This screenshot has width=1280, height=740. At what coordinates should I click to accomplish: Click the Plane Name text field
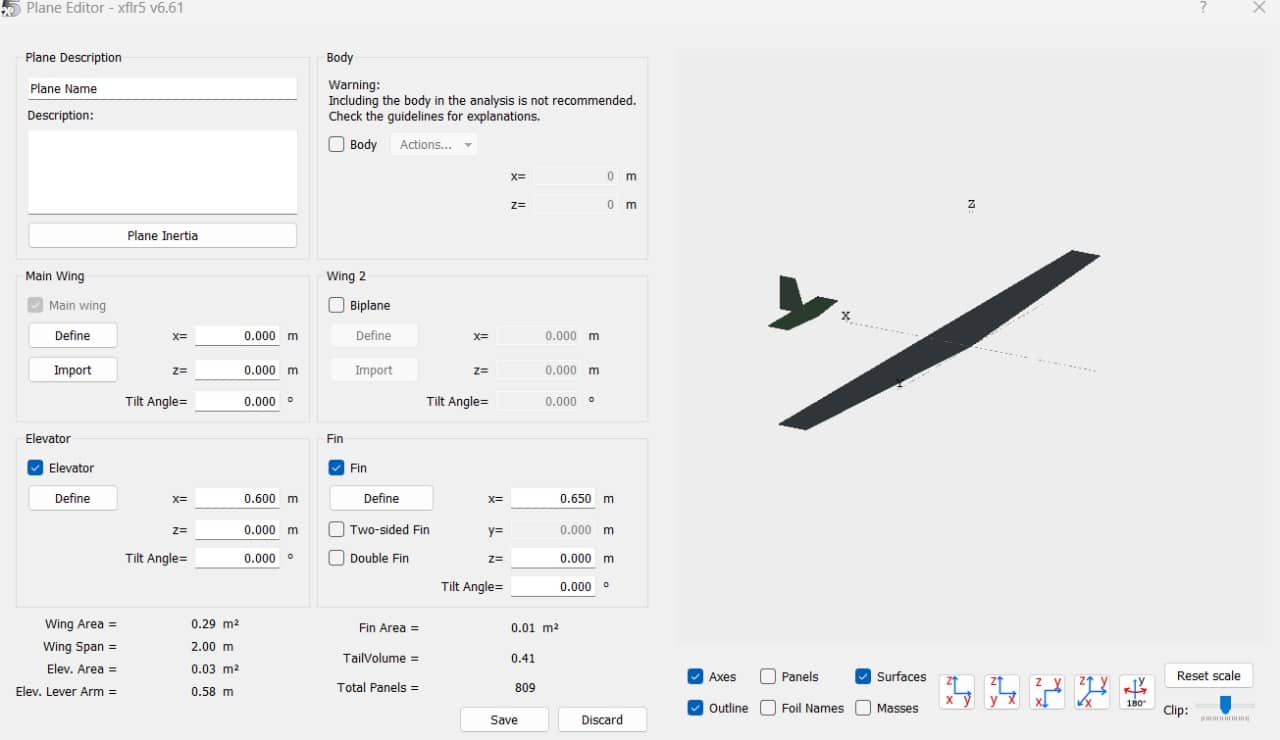(162, 89)
